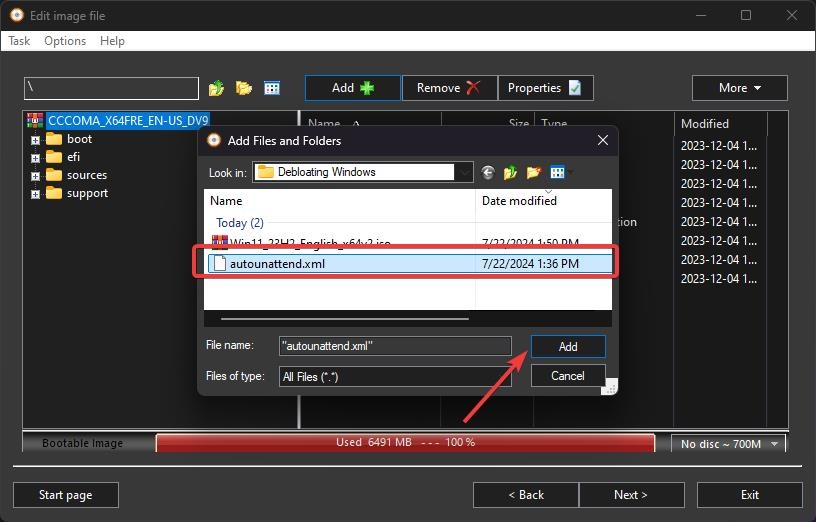Click the dialog's up one level icon
816x522 pixels.
tap(510, 172)
